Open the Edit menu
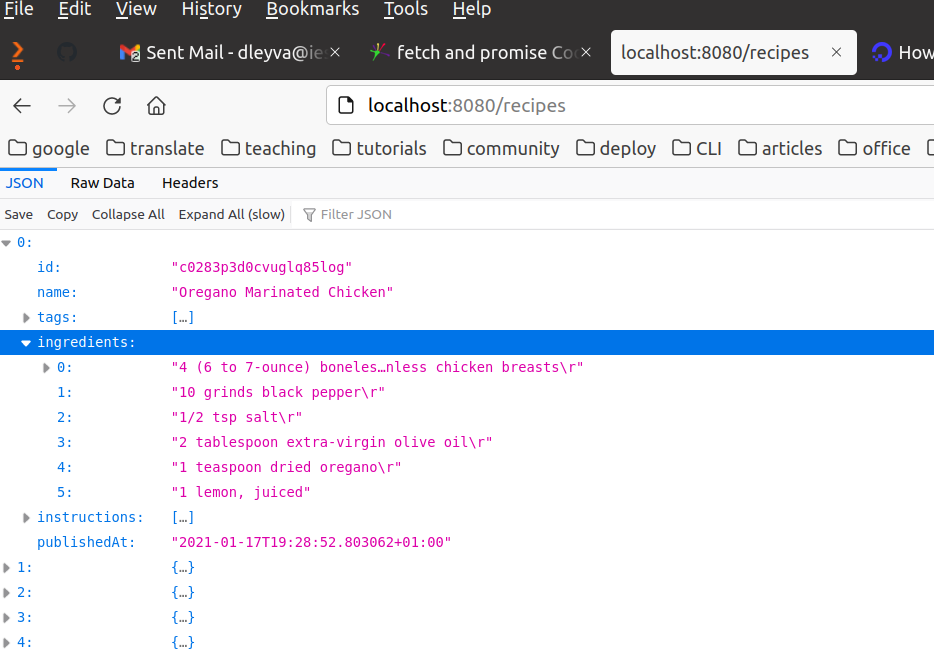This screenshot has height=651, width=934. [74, 9]
